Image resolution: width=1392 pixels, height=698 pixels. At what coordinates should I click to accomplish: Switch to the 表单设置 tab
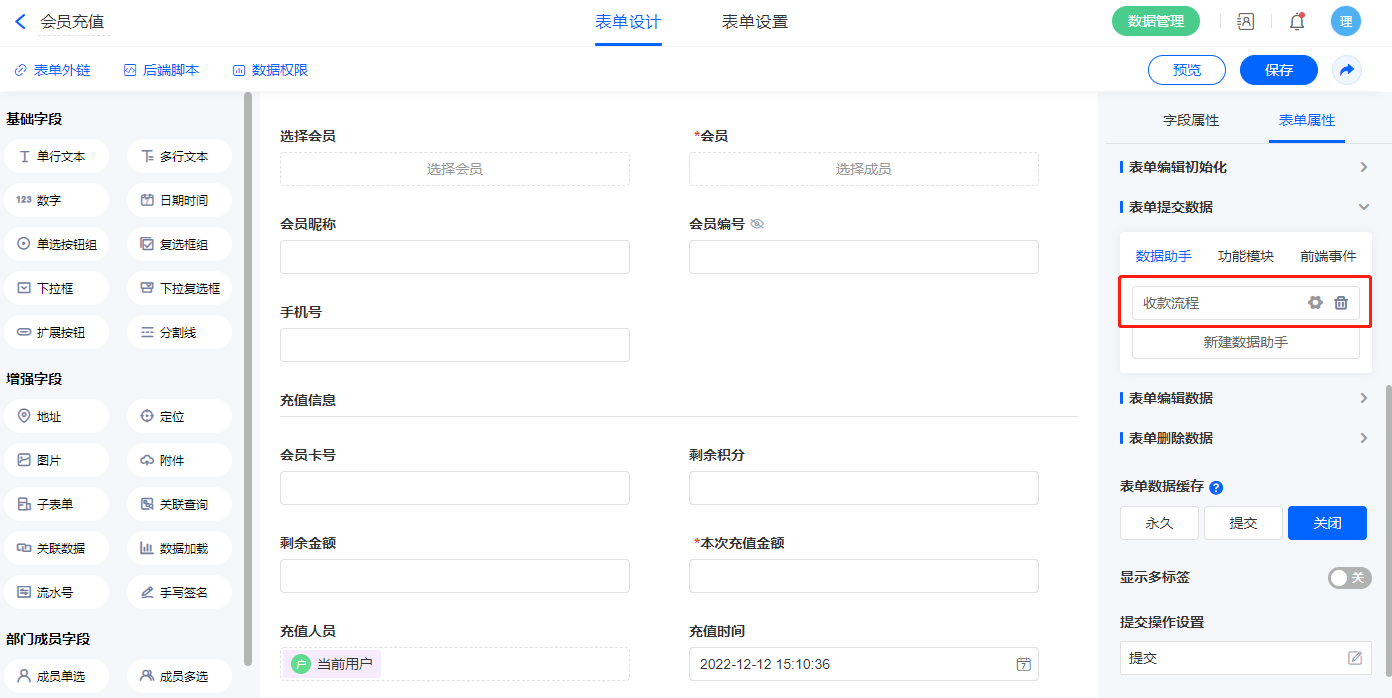tap(754, 22)
